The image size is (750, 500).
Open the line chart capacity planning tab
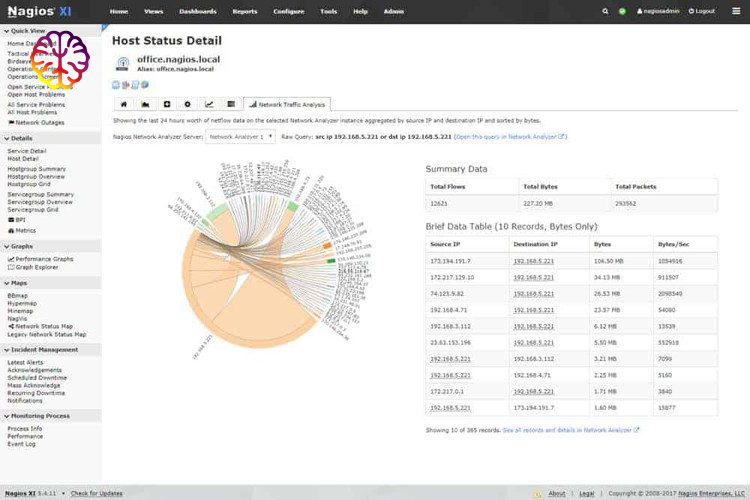(x=209, y=104)
